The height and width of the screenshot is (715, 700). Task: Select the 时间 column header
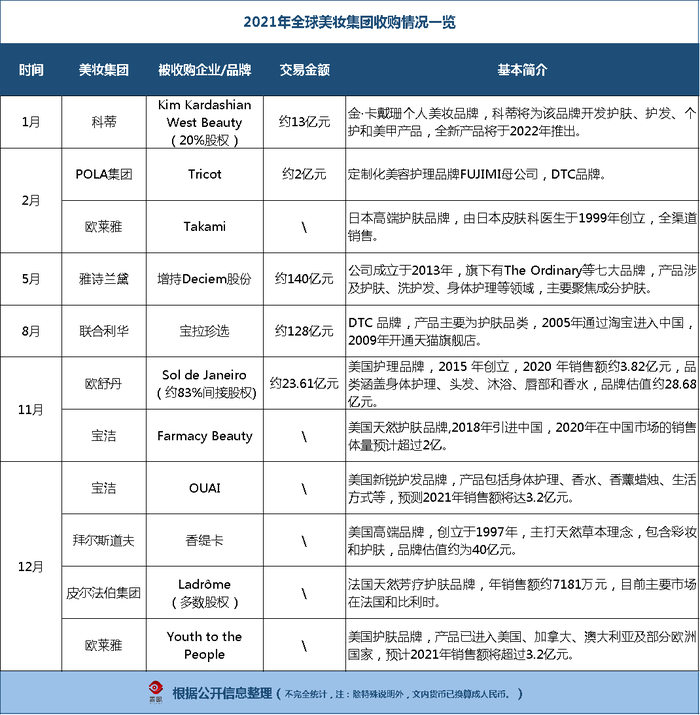coord(31,70)
